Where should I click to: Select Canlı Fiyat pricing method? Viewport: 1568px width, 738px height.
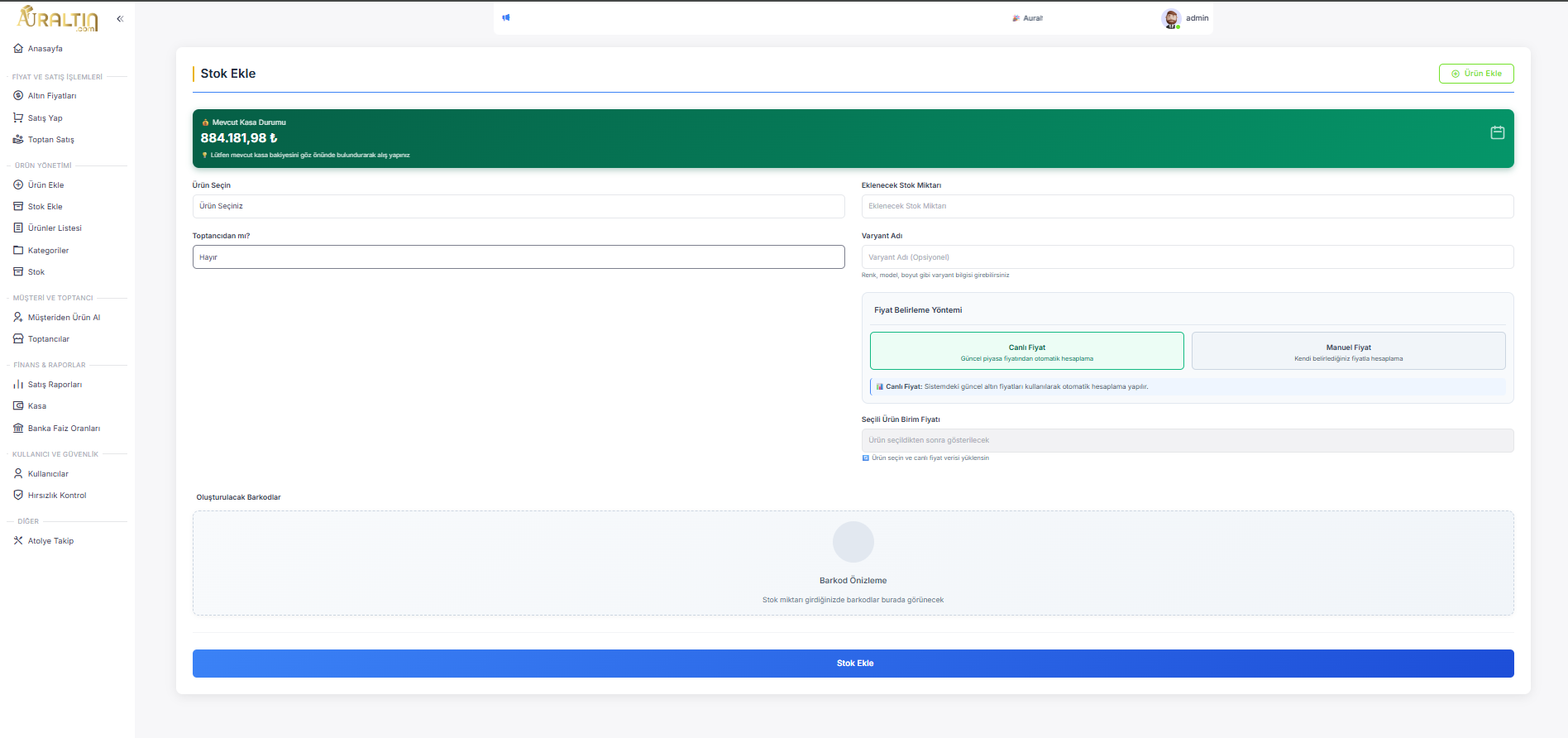tap(1026, 352)
